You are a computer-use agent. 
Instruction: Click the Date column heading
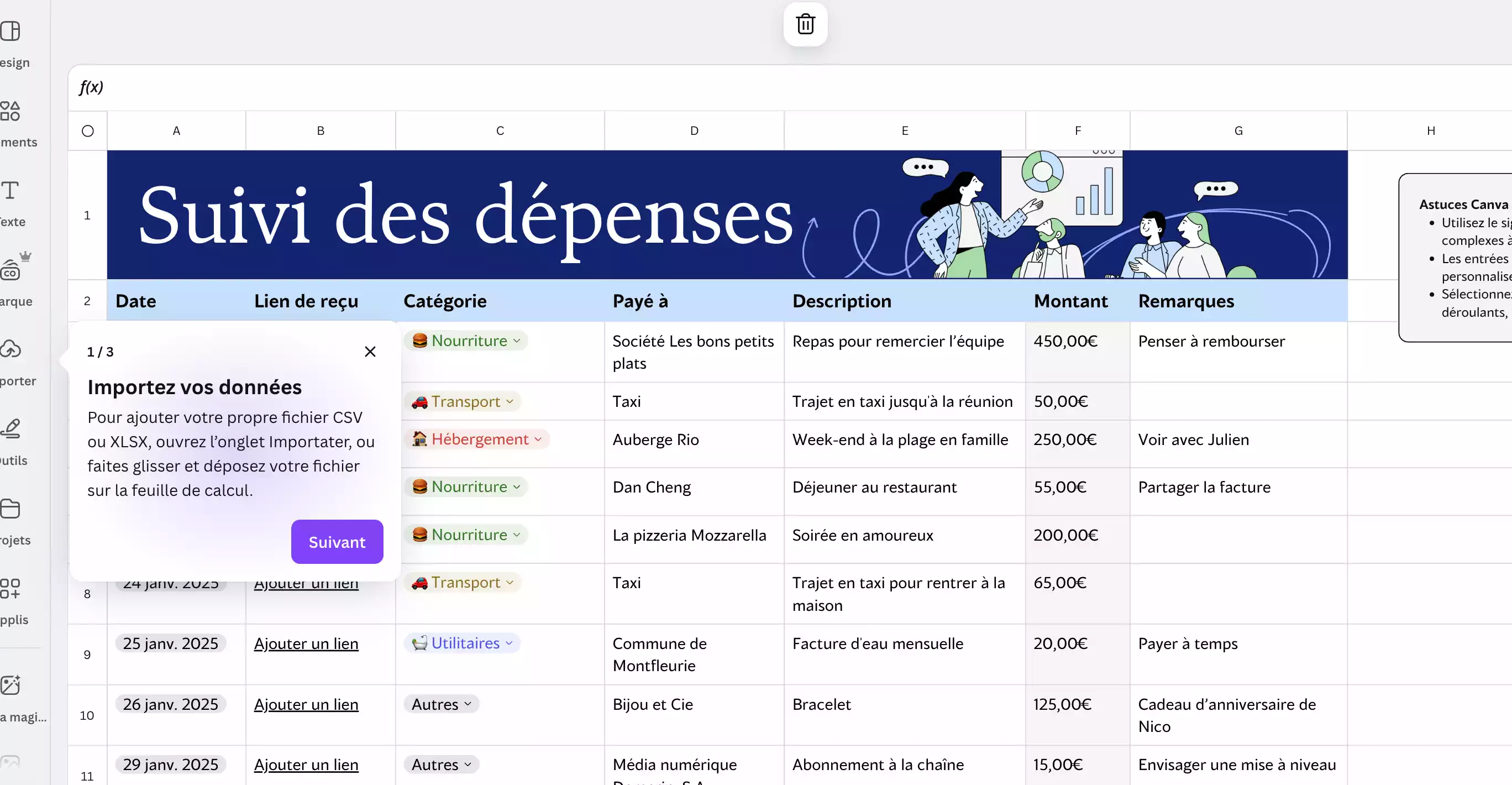pos(135,301)
